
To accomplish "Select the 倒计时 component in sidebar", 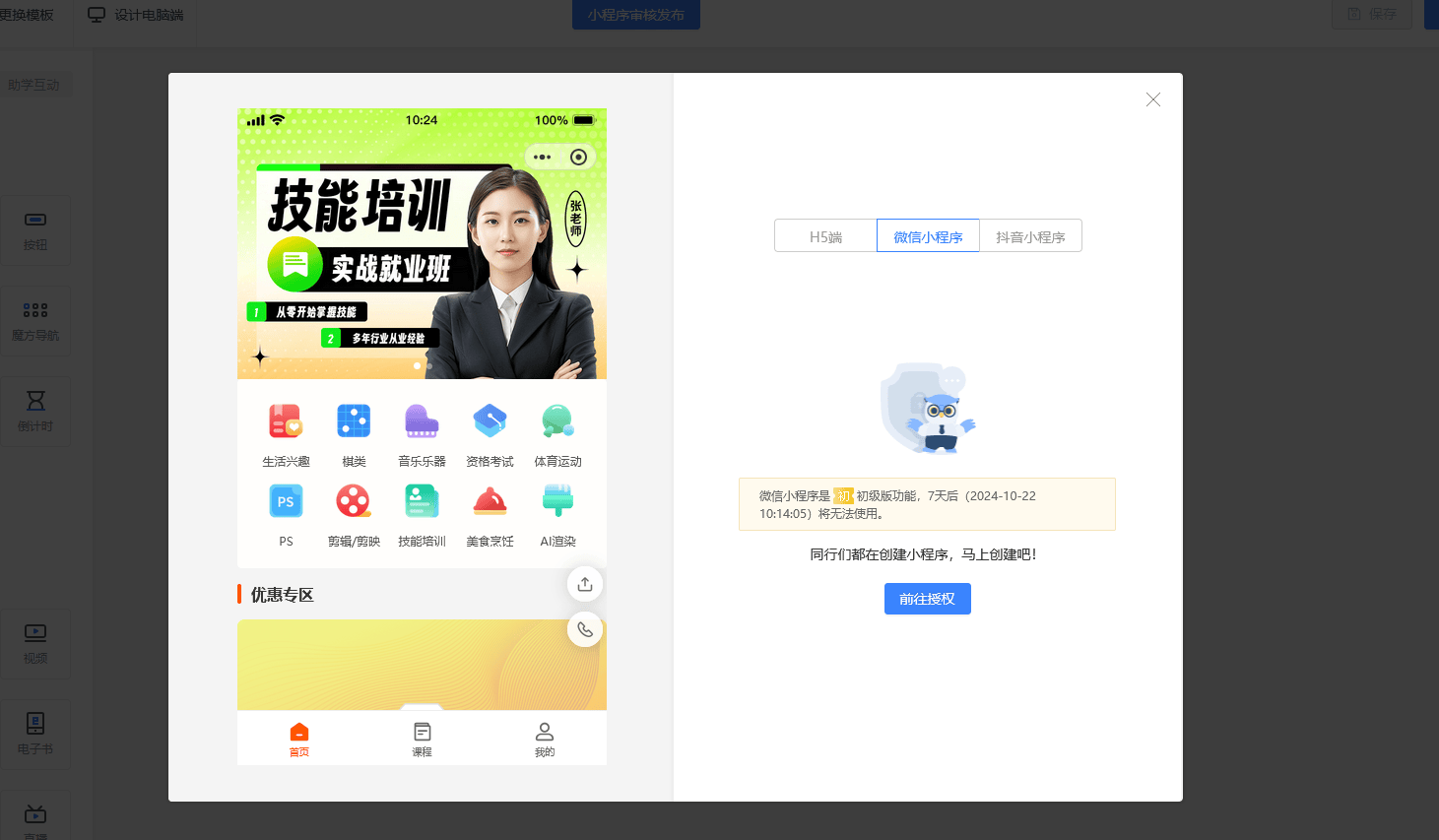I will [x=35, y=412].
